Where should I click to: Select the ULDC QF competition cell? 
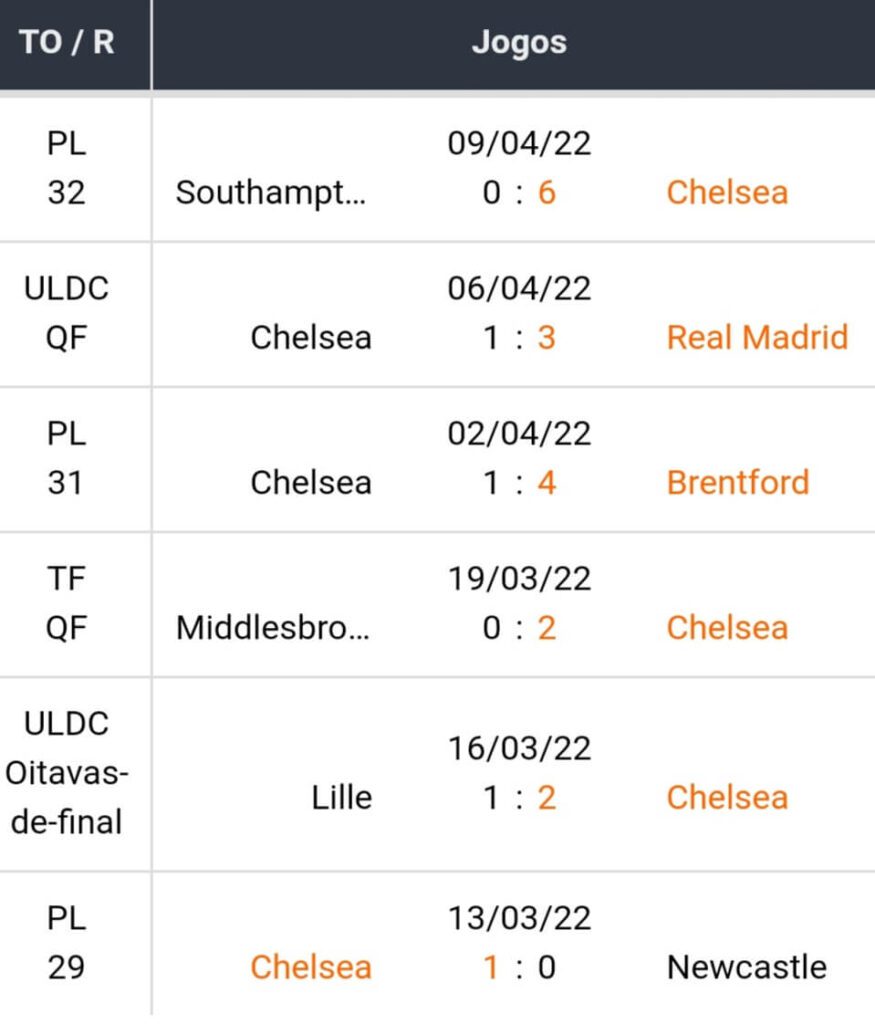tap(66, 313)
